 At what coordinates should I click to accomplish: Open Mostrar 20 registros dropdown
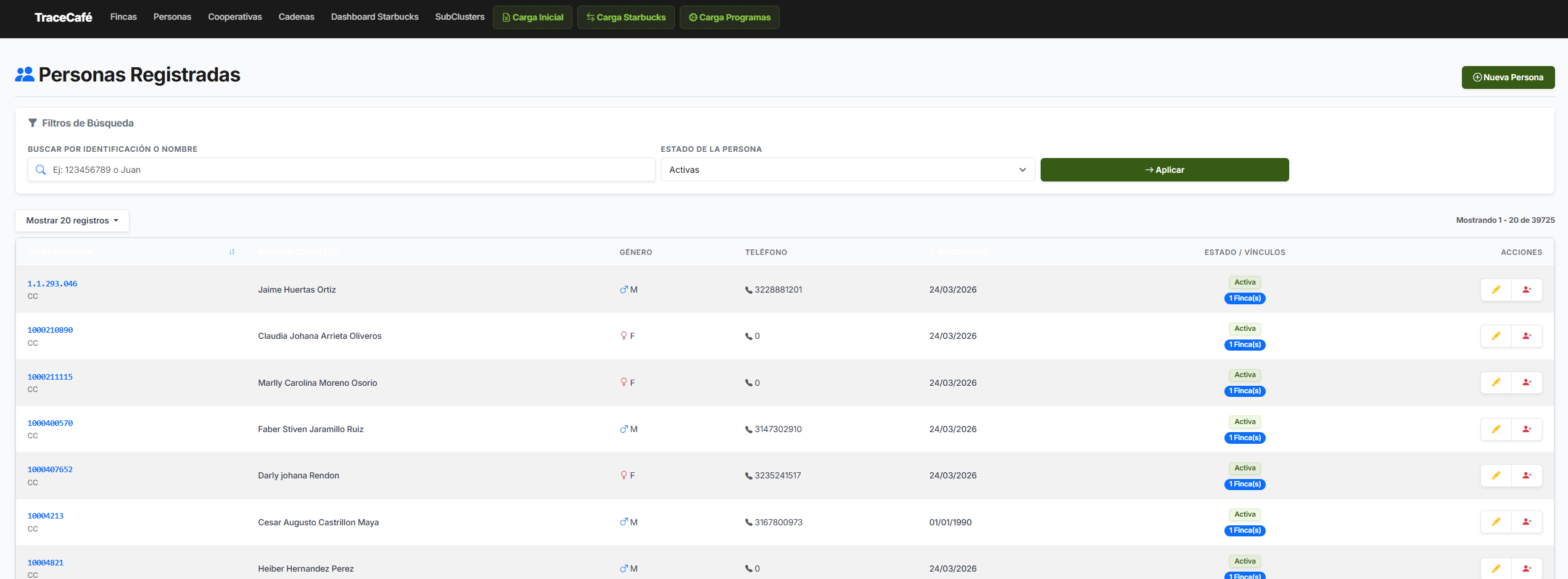point(72,220)
